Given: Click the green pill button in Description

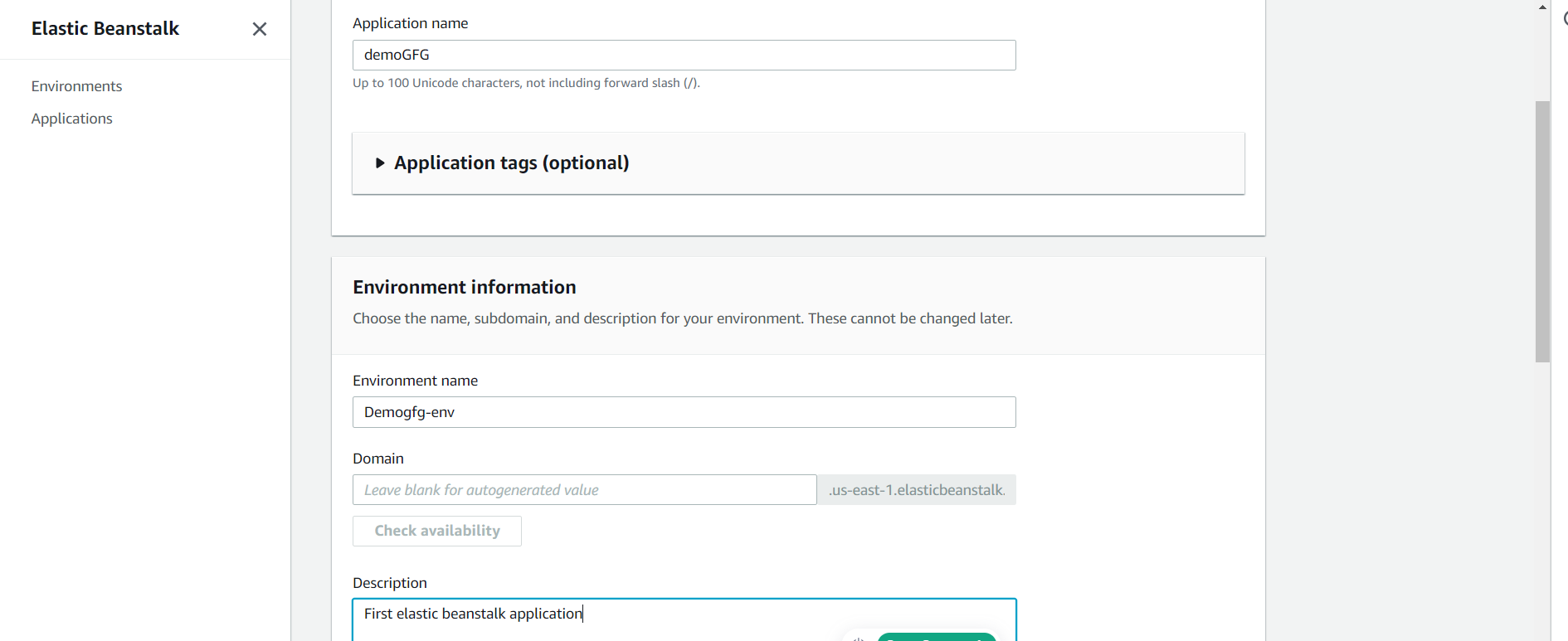Looking at the screenshot, I should (x=936, y=637).
